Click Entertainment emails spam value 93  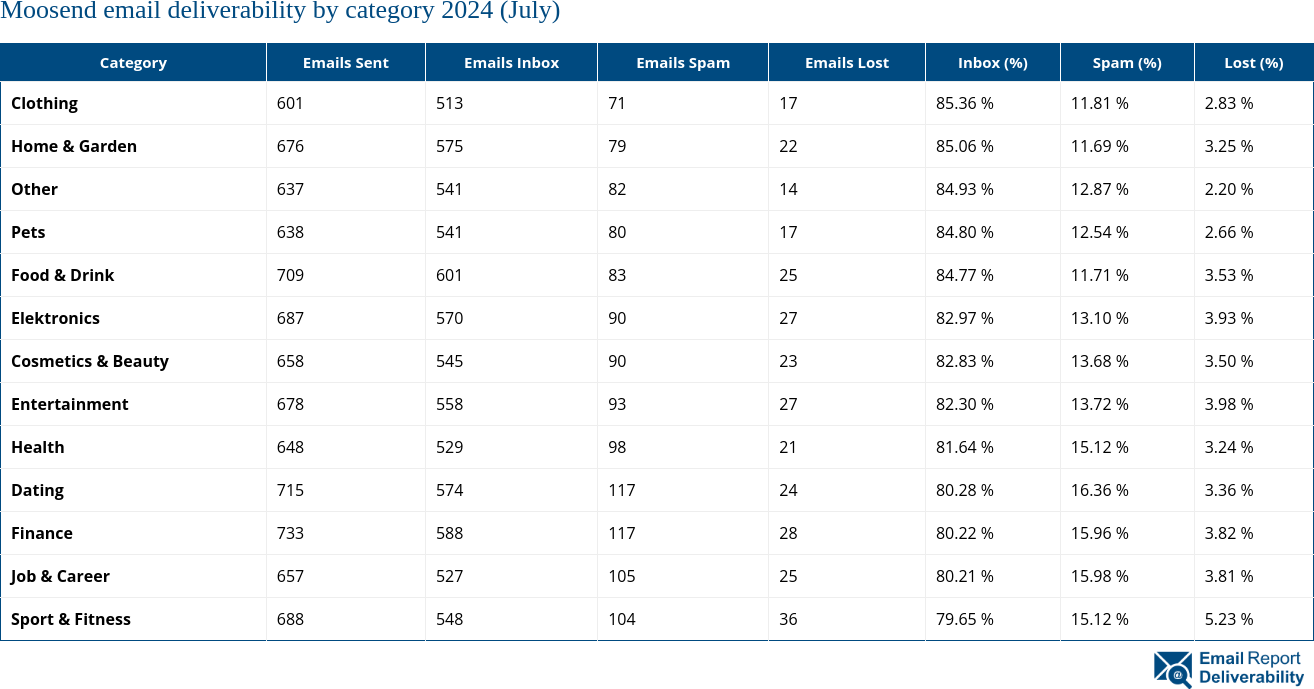coord(617,404)
